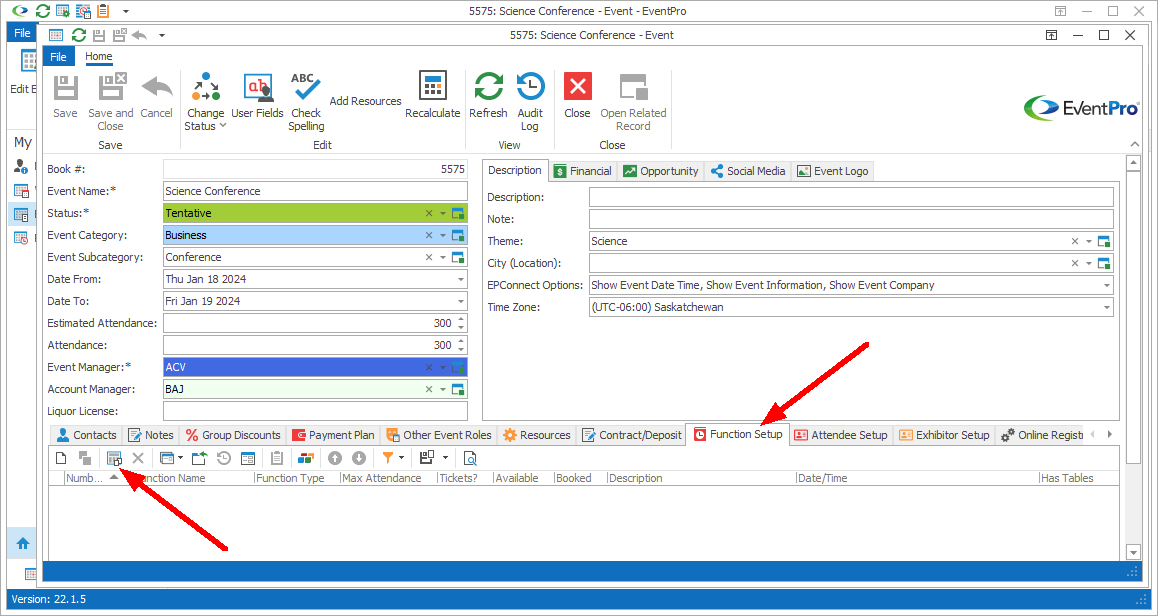This screenshot has width=1158, height=616.
Task: Click the move down arrow icon
Action: [x=359, y=459]
